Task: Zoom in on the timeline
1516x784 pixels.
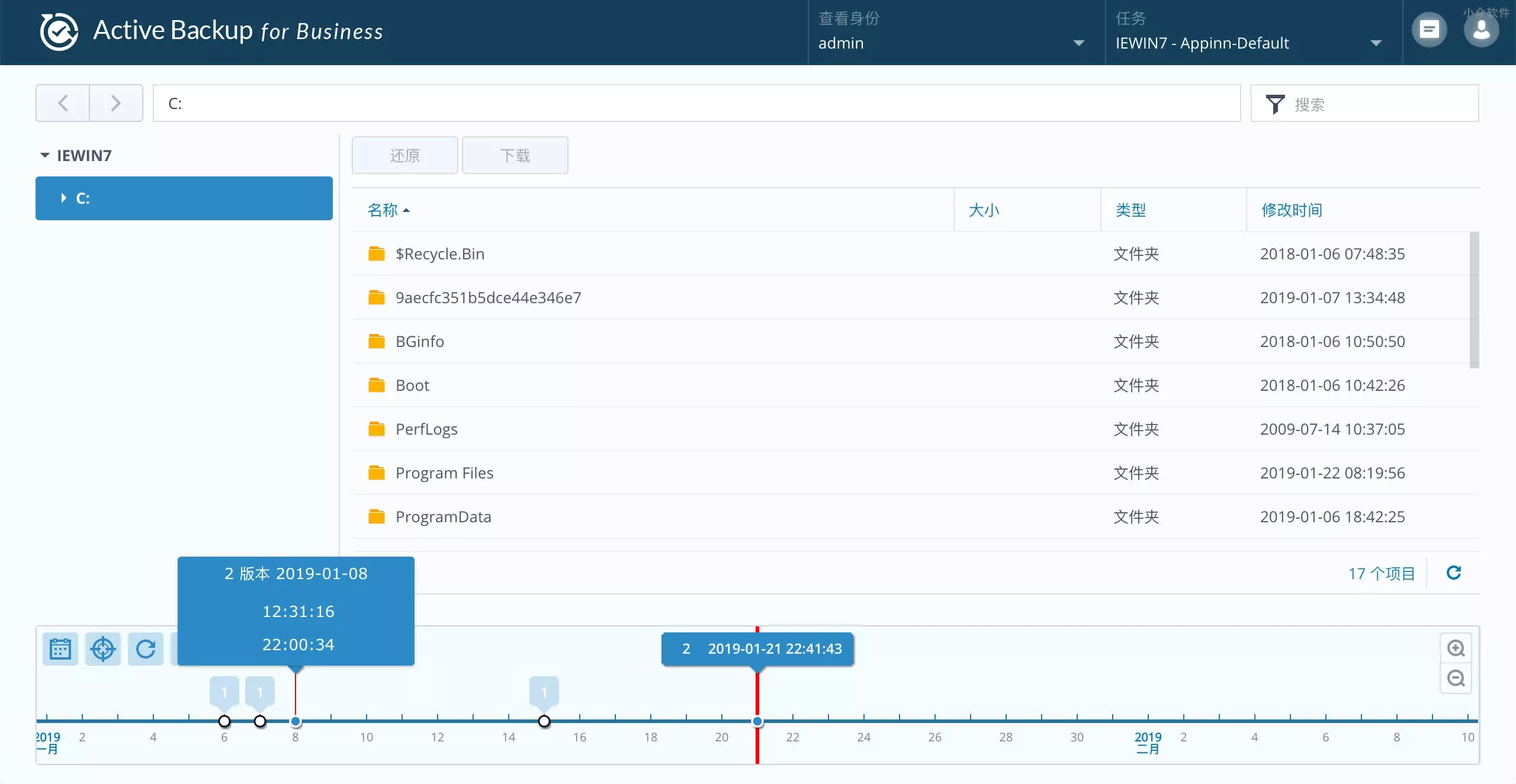Action: (x=1456, y=648)
